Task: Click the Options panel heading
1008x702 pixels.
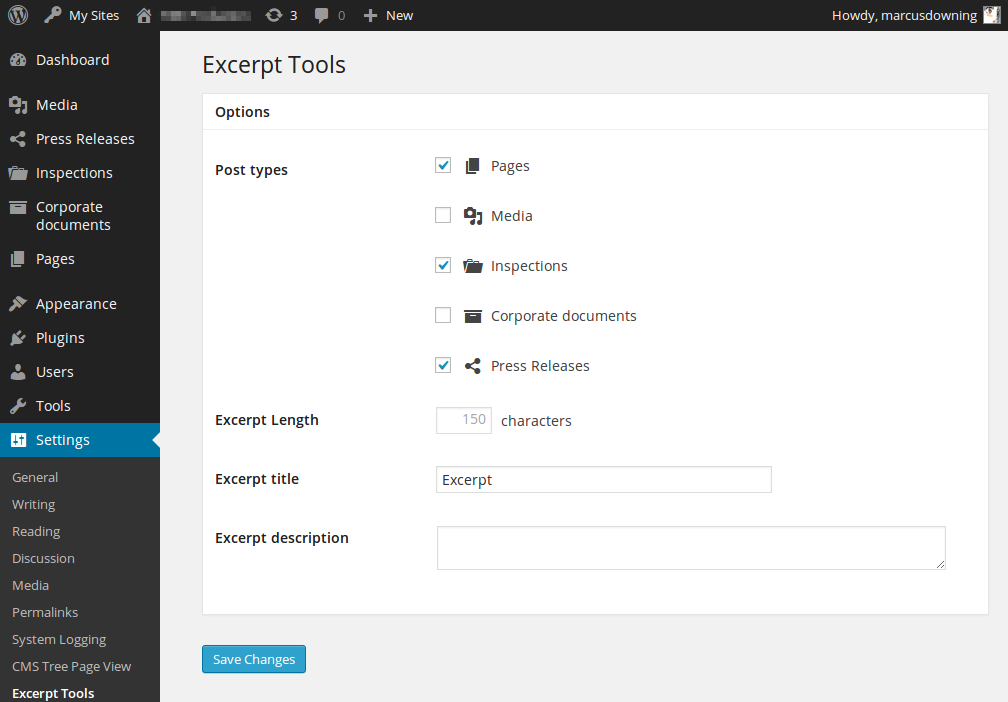Action: (242, 112)
